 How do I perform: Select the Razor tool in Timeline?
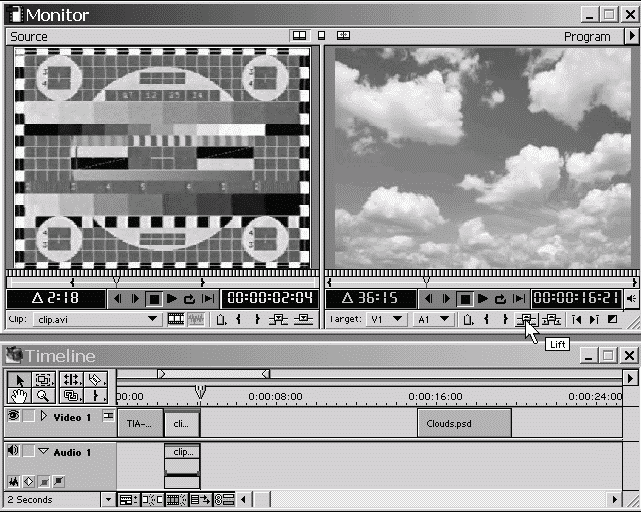pyautogui.click(x=96, y=380)
